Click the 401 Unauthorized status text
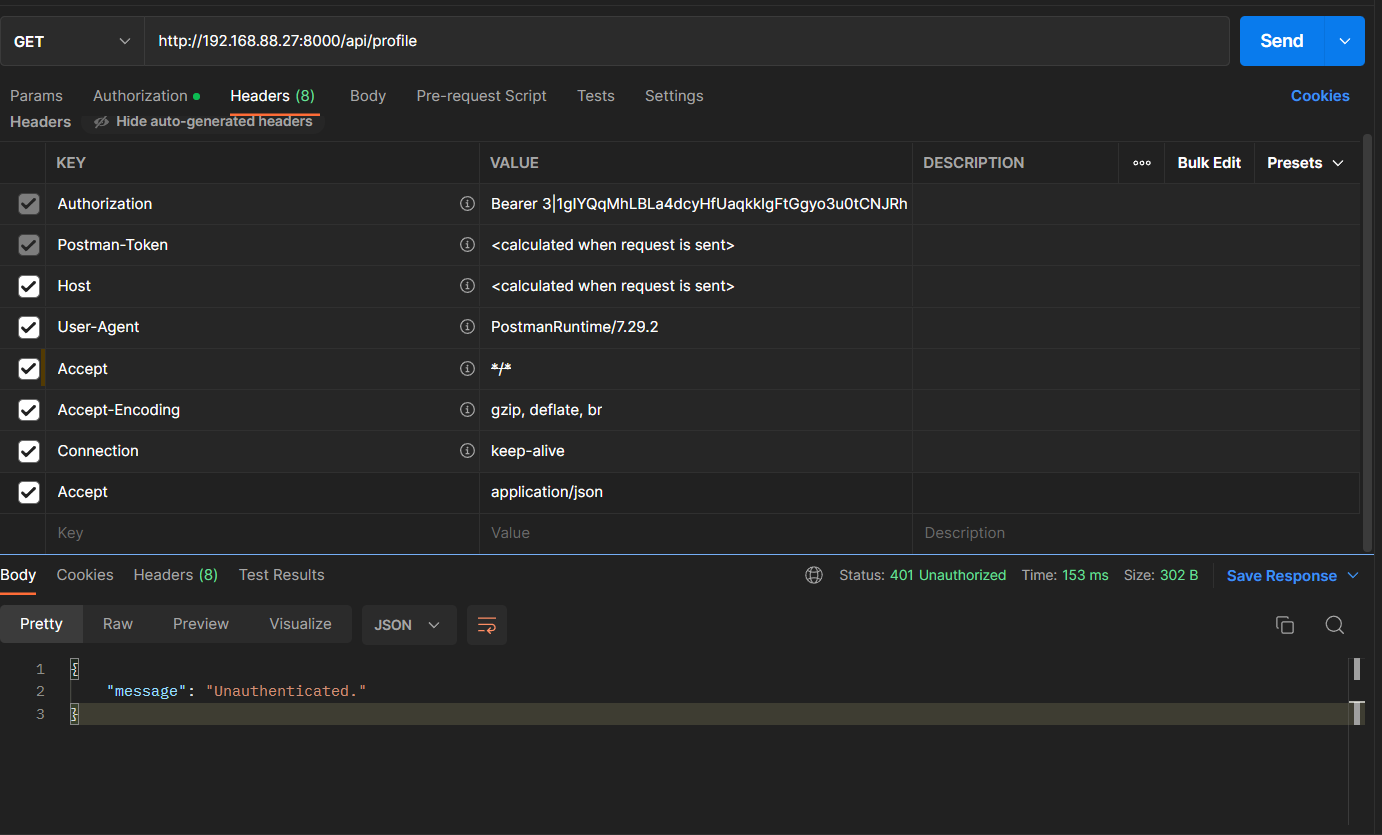Screen dimensions: 1382x835 (948, 575)
